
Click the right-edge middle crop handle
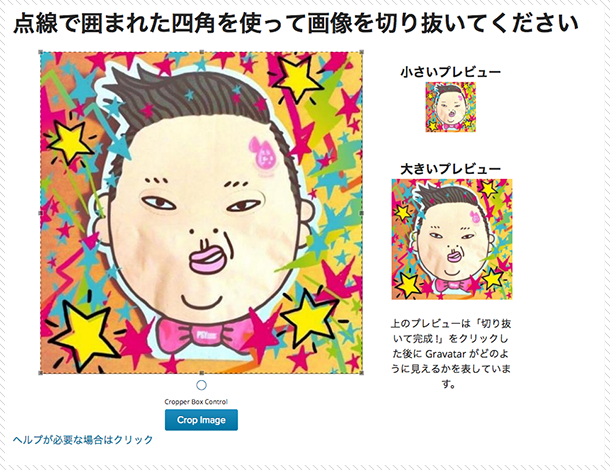coord(362,213)
